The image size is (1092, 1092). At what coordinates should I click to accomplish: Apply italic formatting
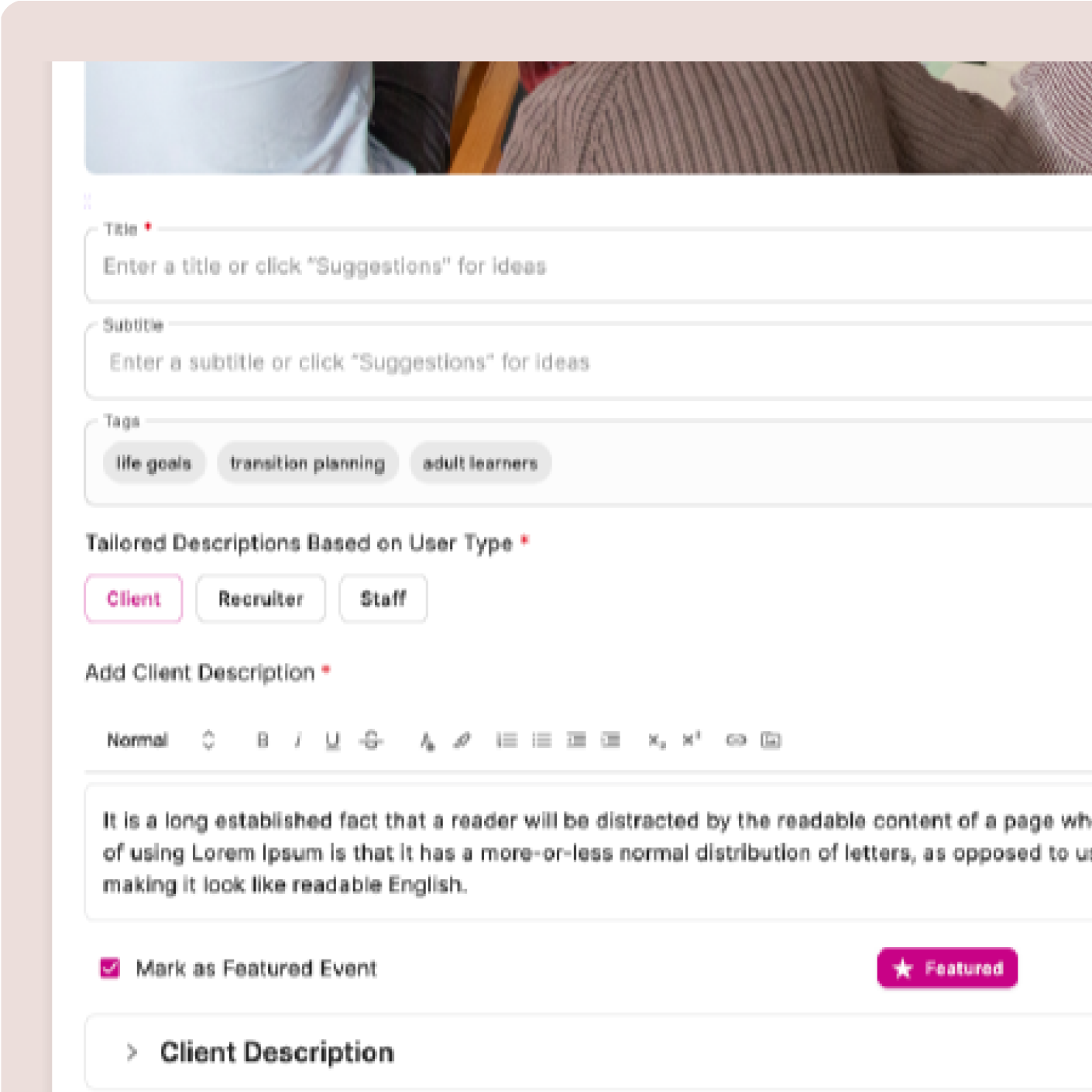coord(296,740)
